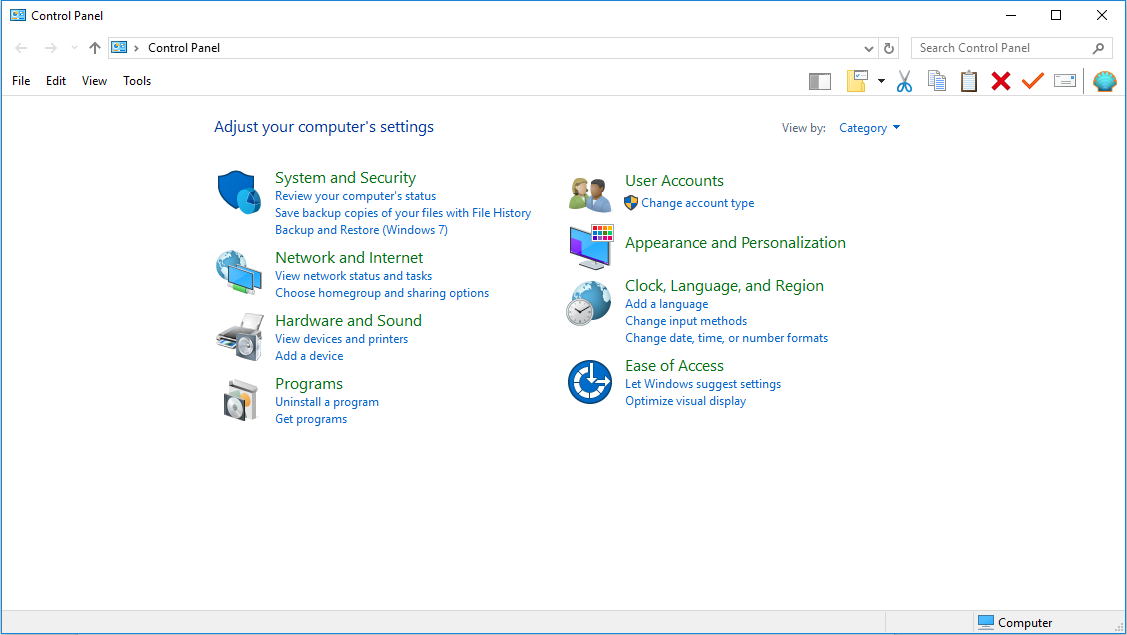Image resolution: width=1127 pixels, height=635 pixels.
Task: Click the Get programs link
Action: (310, 419)
